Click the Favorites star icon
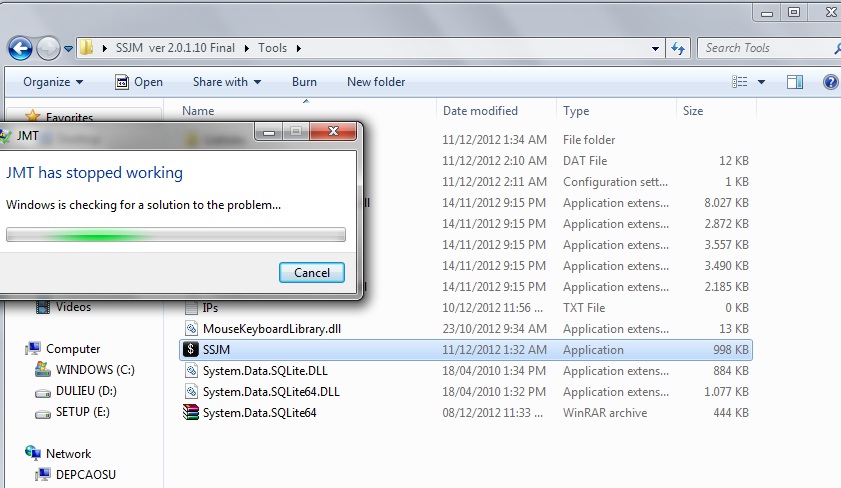This screenshot has height=488, width=841. click(33, 116)
